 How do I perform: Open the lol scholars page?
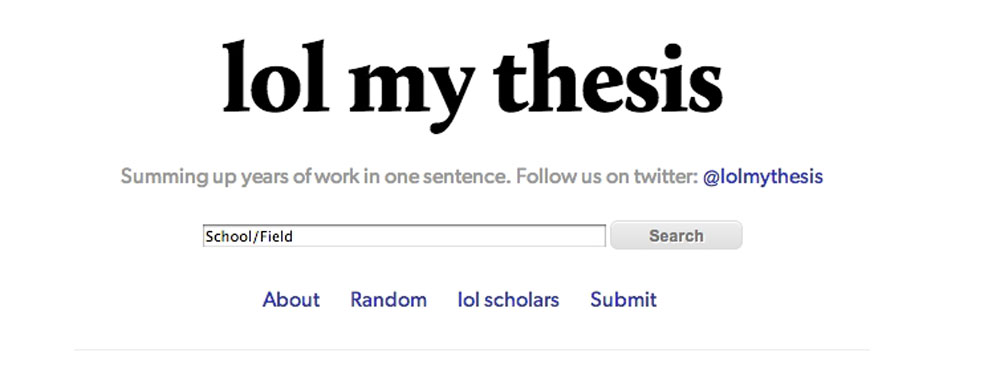[508, 299]
